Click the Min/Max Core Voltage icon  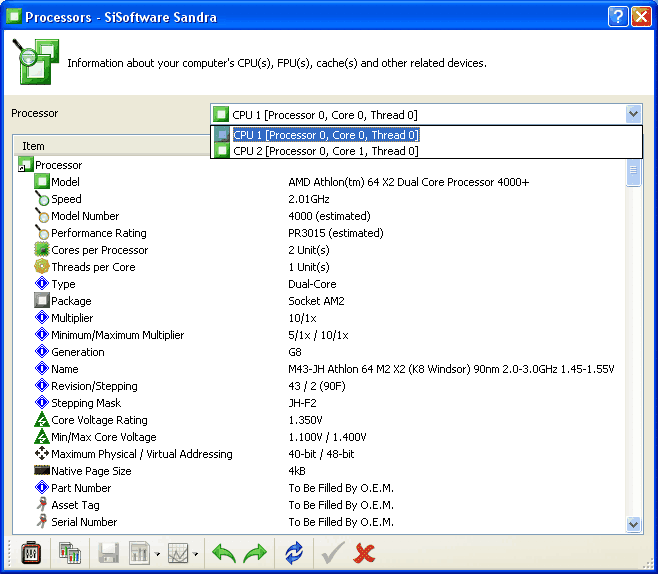[x=42, y=437]
